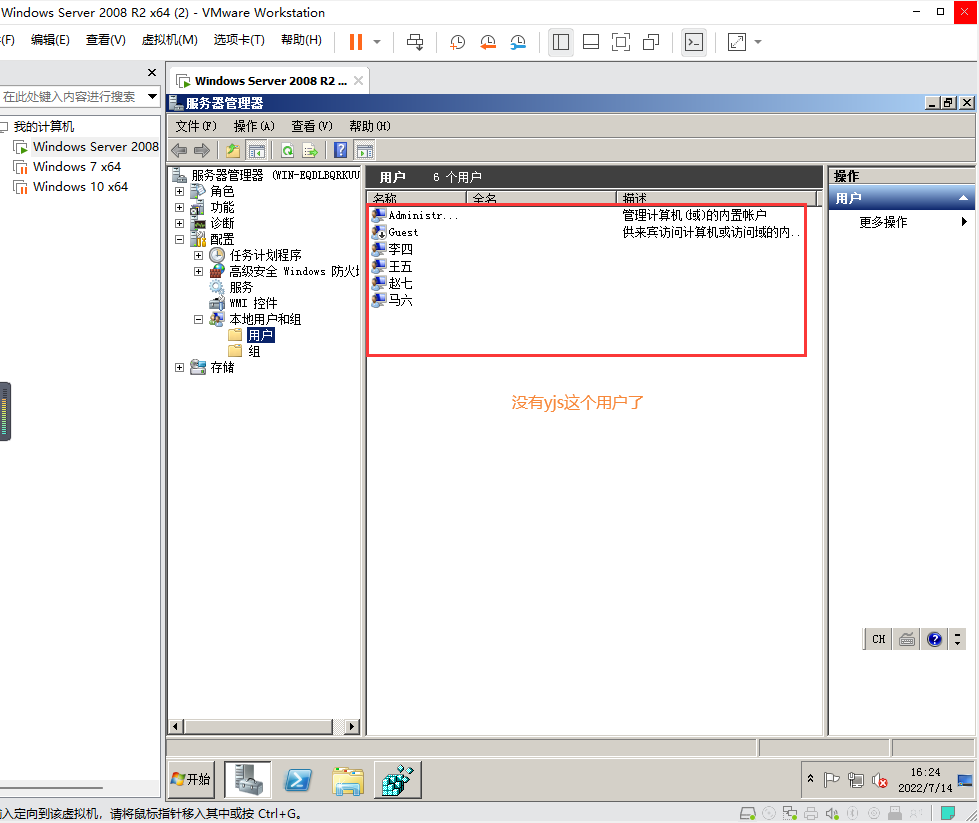This screenshot has height=823, width=979.
Task: Click the blue Help question mark icon
Action: point(341,150)
